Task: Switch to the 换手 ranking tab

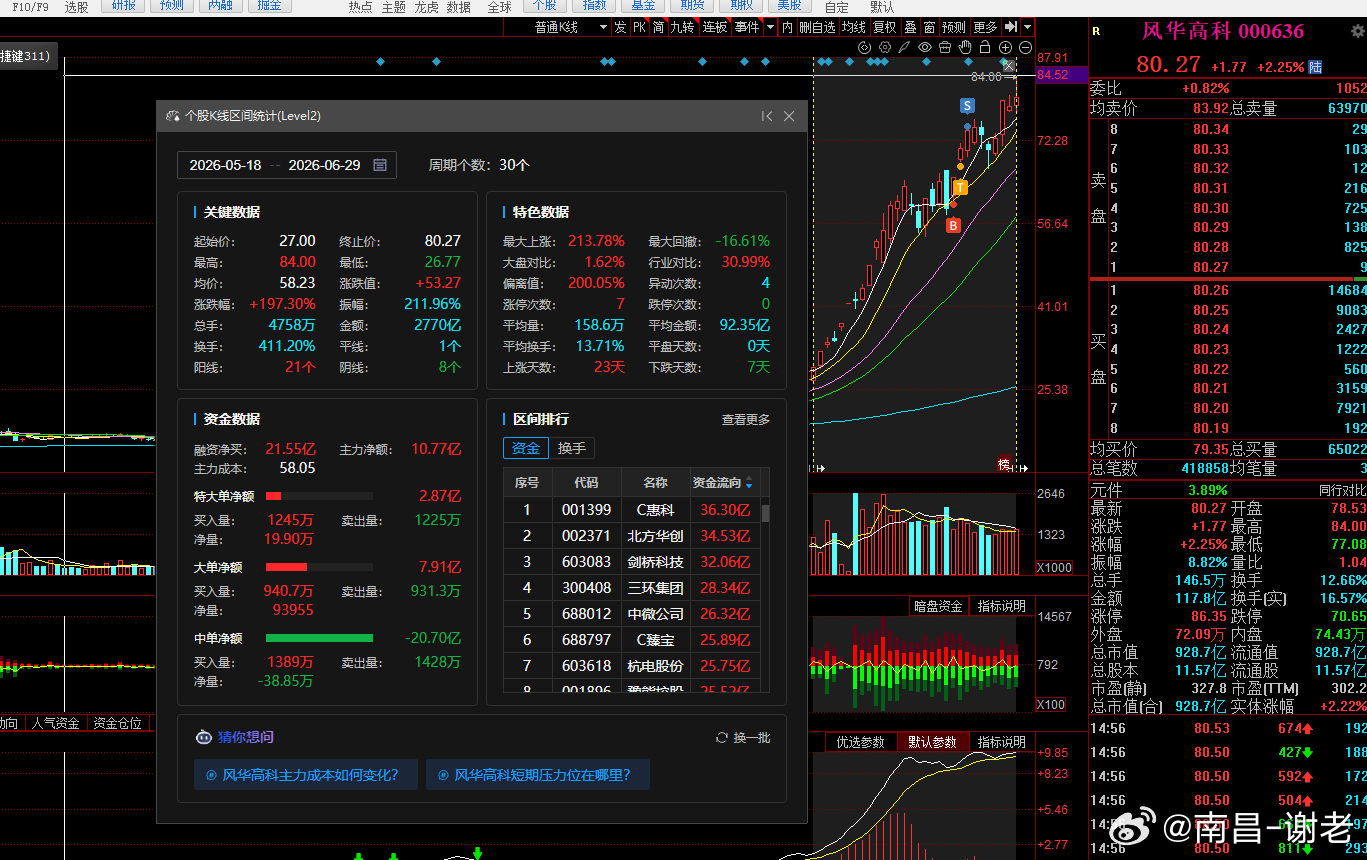Action: (572, 448)
